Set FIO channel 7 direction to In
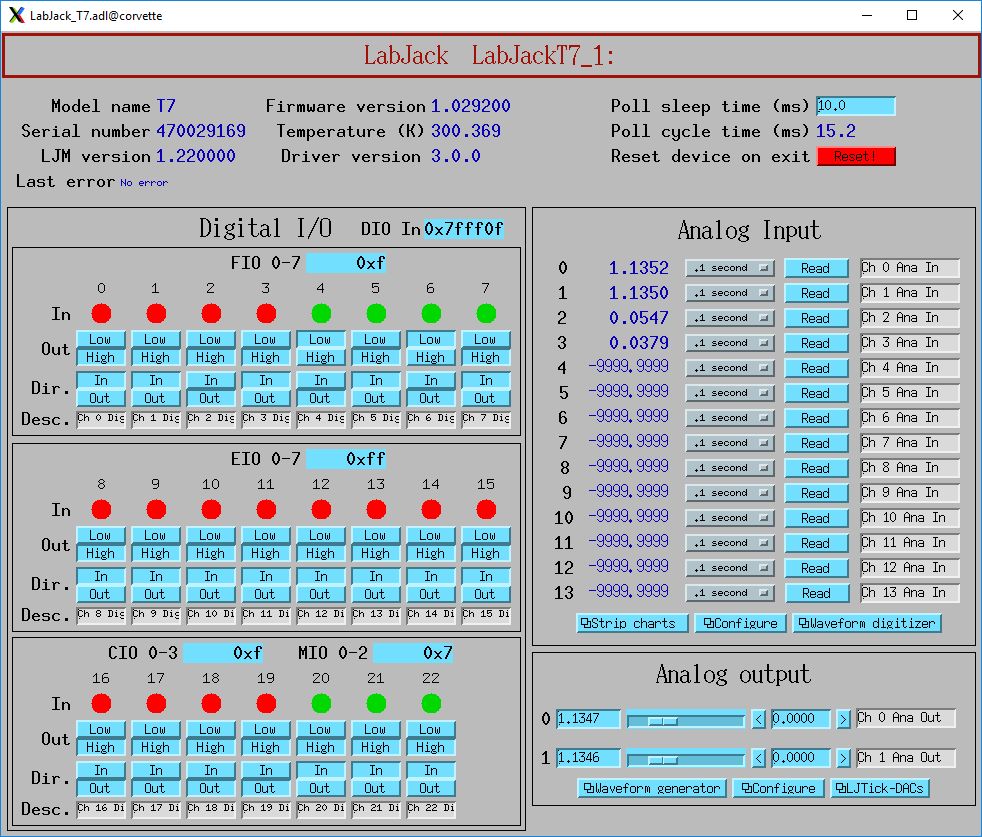This screenshot has height=837, width=982. [485, 380]
